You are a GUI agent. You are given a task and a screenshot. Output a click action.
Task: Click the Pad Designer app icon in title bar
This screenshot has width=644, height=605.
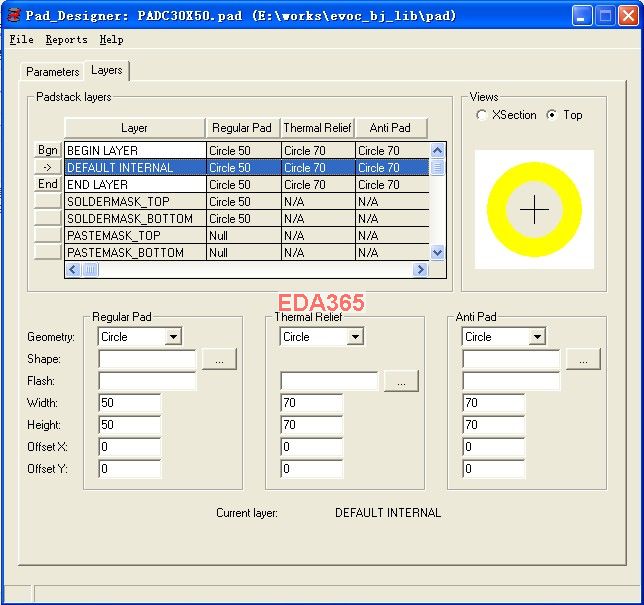pyautogui.click(x=14, y=16)
